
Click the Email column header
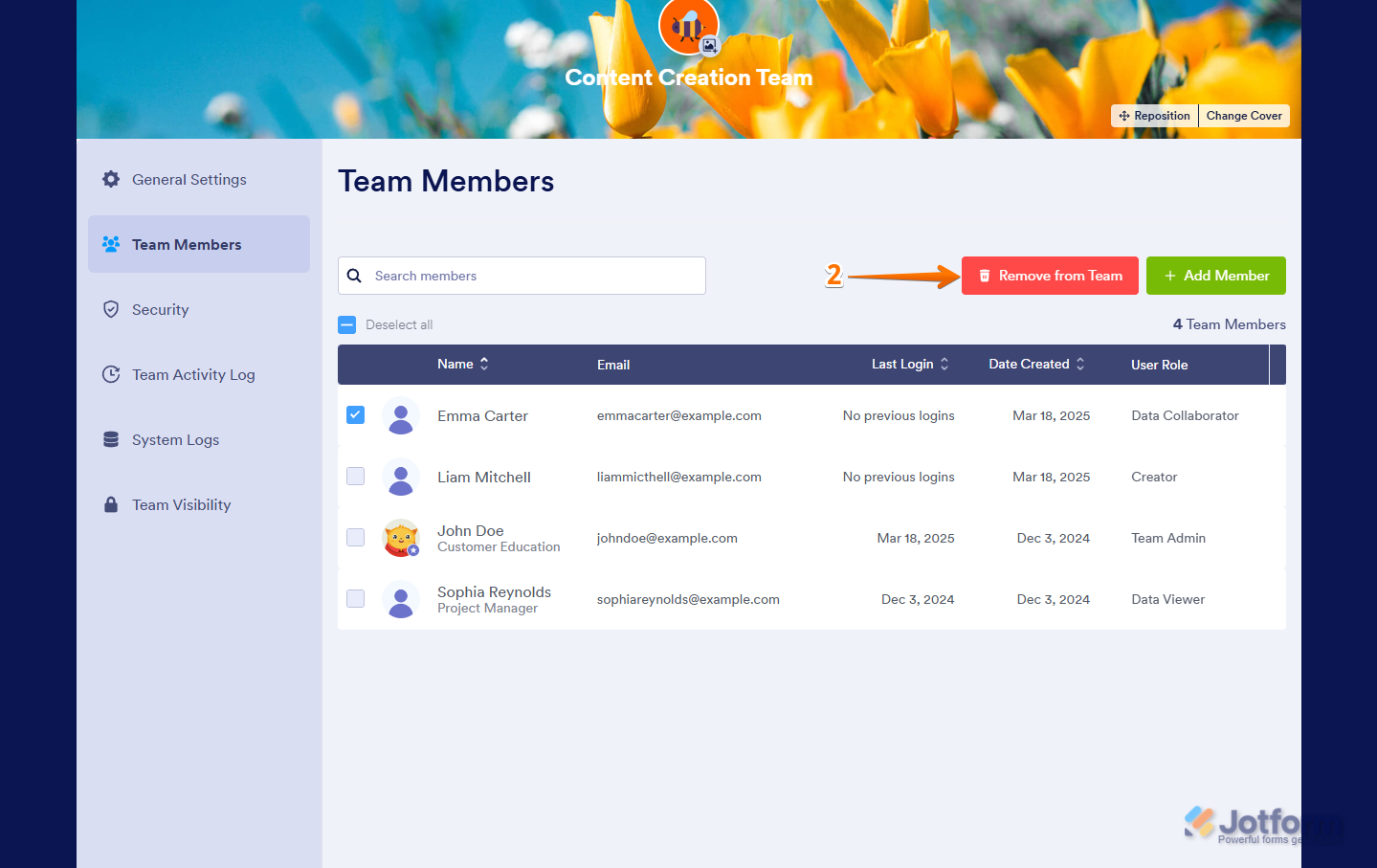click(613, 365)
